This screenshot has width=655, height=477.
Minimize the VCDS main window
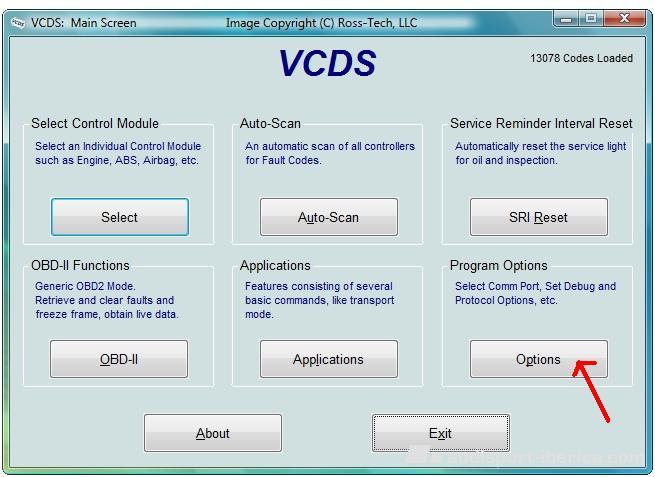(566, 19)
